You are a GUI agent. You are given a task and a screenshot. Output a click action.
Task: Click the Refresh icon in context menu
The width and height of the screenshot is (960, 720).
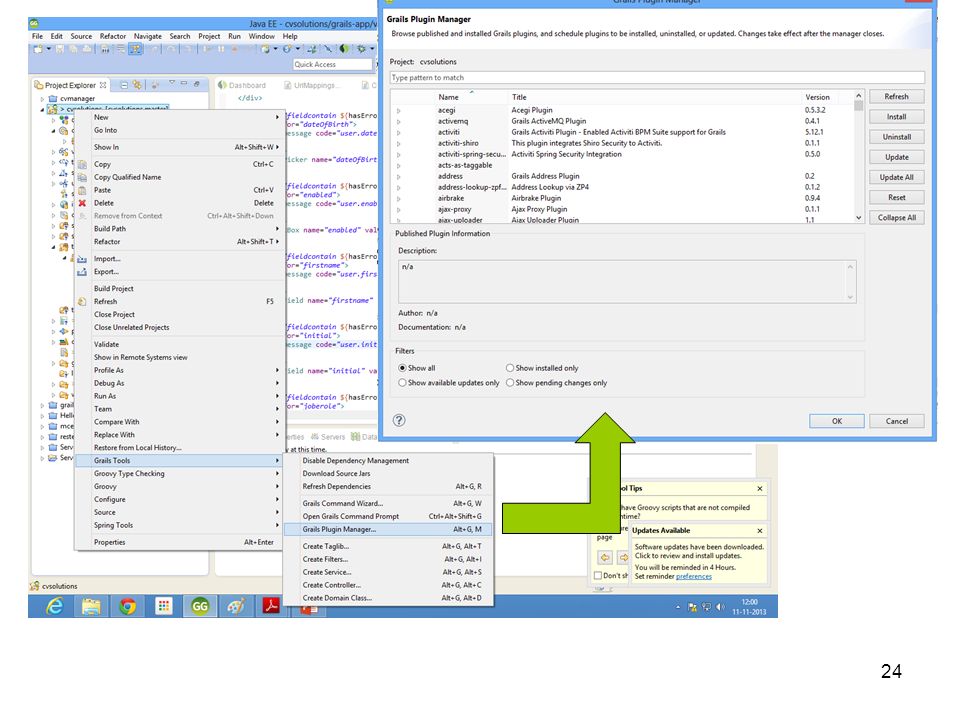[82, 301]
